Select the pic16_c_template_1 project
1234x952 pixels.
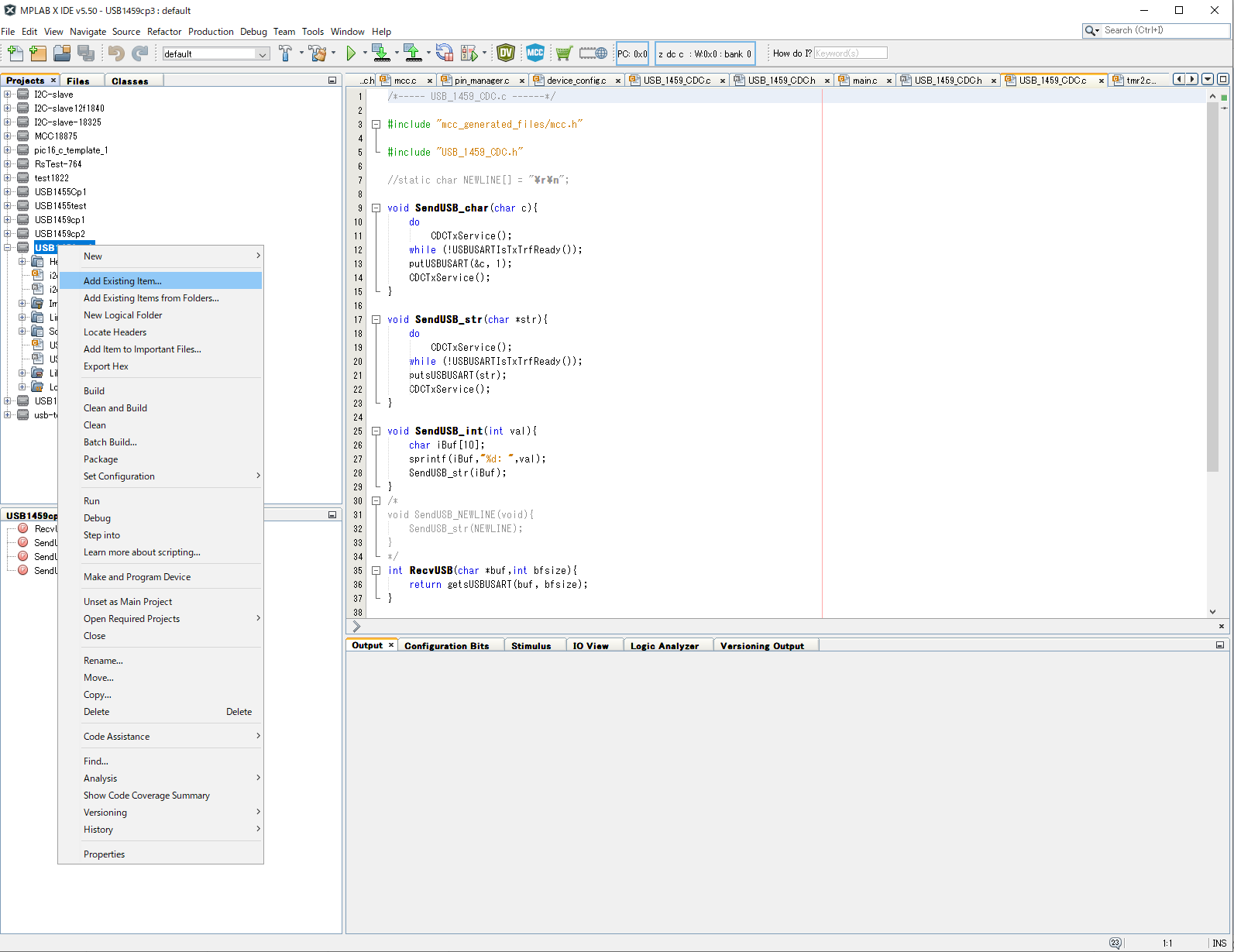coord(71,150)
